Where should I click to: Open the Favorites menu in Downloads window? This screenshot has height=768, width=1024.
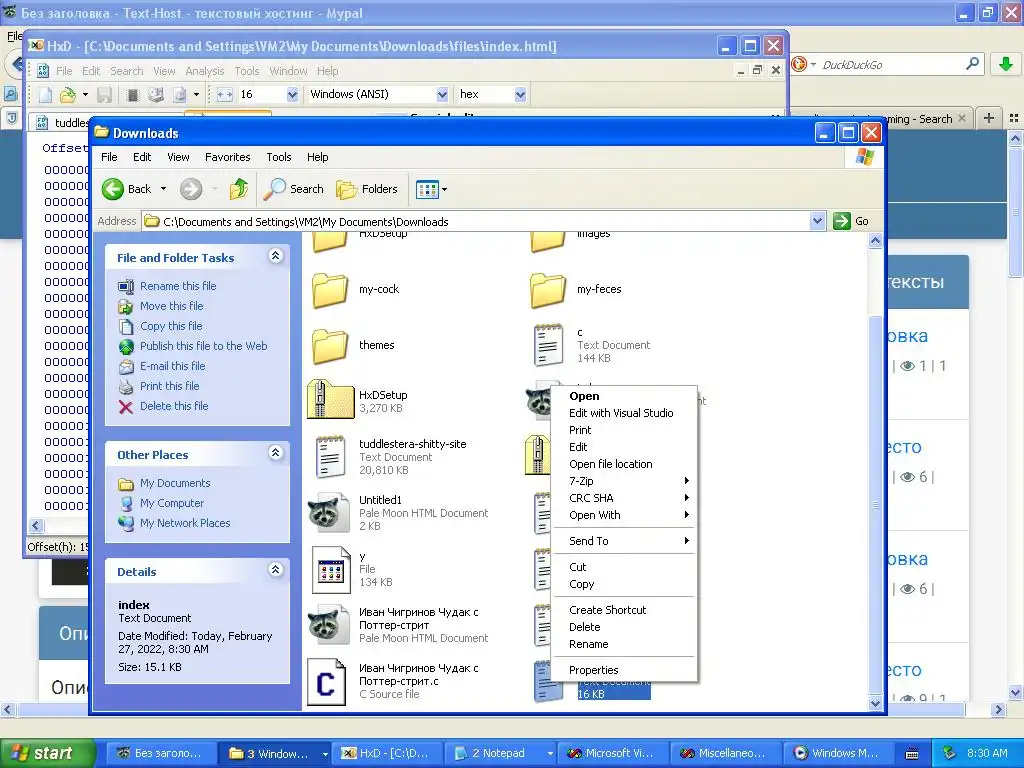point(227,157)
